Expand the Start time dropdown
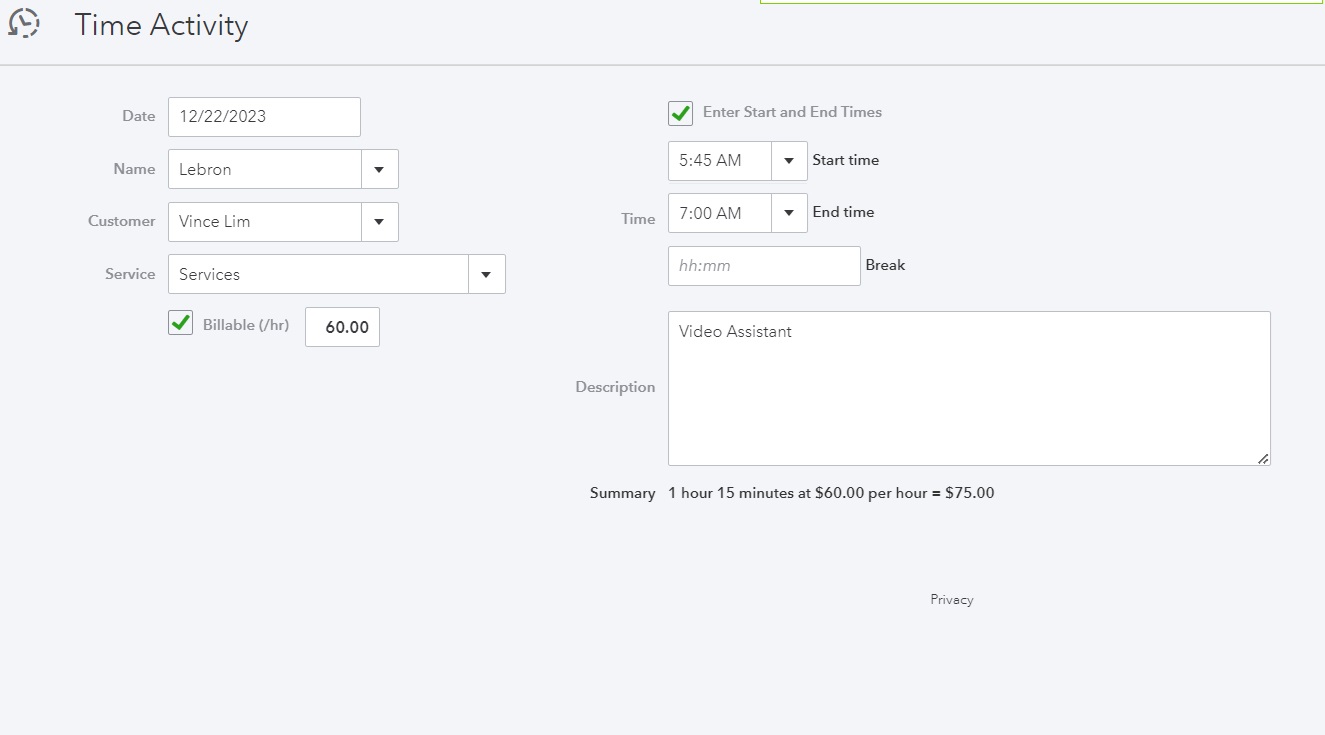The image size is (1325, 735). (x=789, y=161)
